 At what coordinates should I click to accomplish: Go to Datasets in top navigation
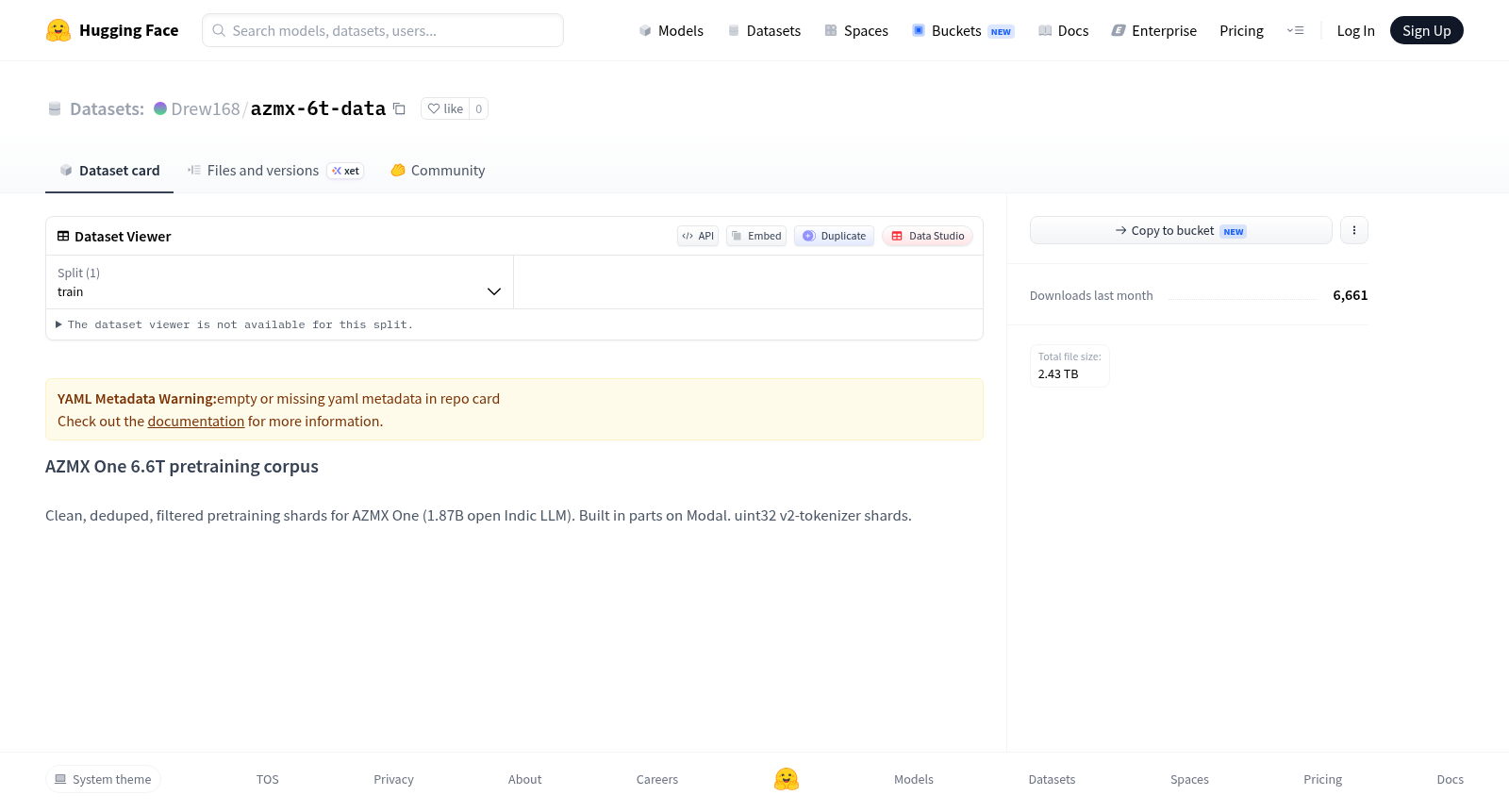point(764,30)
